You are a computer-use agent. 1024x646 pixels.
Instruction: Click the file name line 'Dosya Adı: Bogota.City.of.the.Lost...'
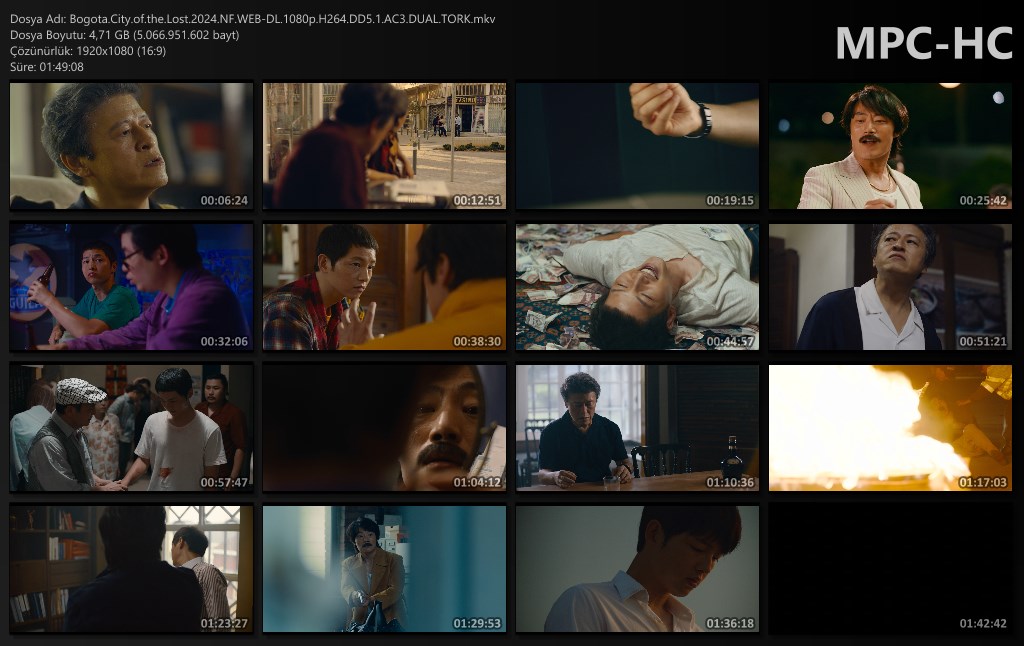[253, 19]
